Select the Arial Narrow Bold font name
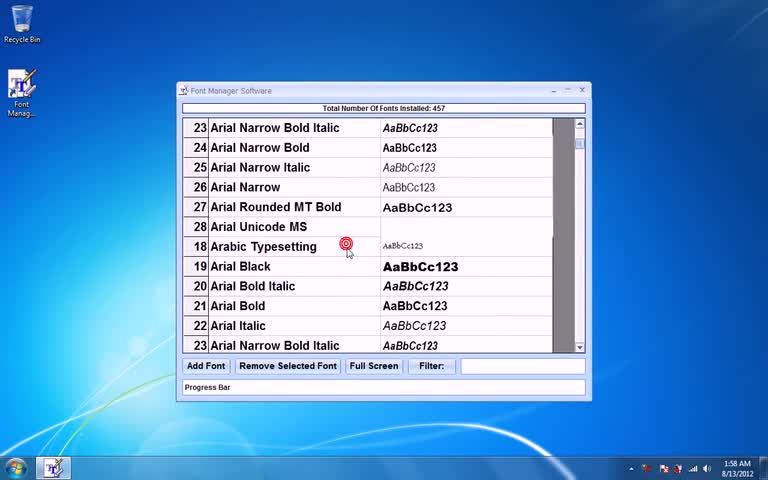The height and width of the screenshot is (480, 768). (x=260, y=147)
